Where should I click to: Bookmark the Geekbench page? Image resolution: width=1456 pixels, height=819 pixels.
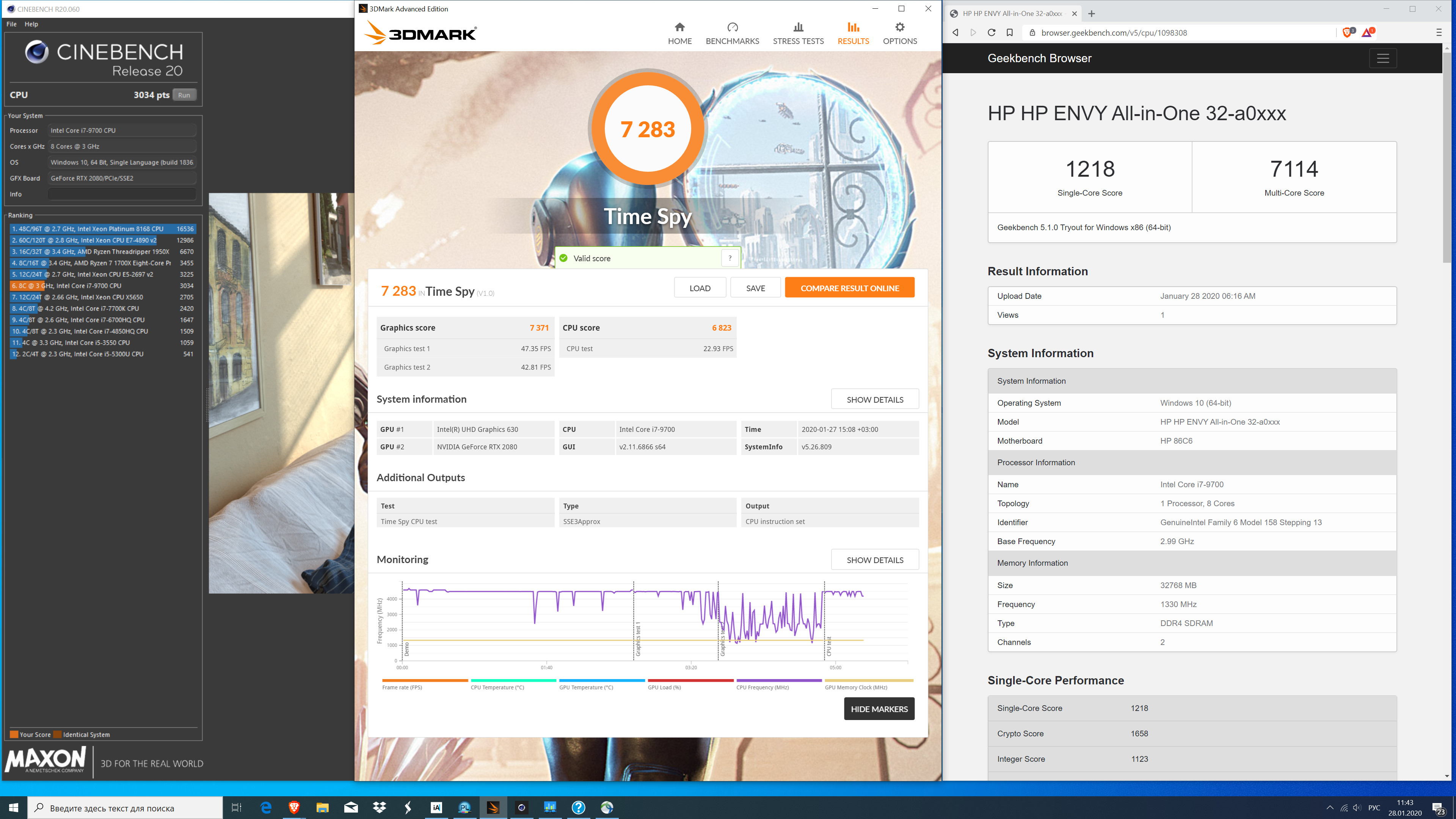click(1009, 33)
